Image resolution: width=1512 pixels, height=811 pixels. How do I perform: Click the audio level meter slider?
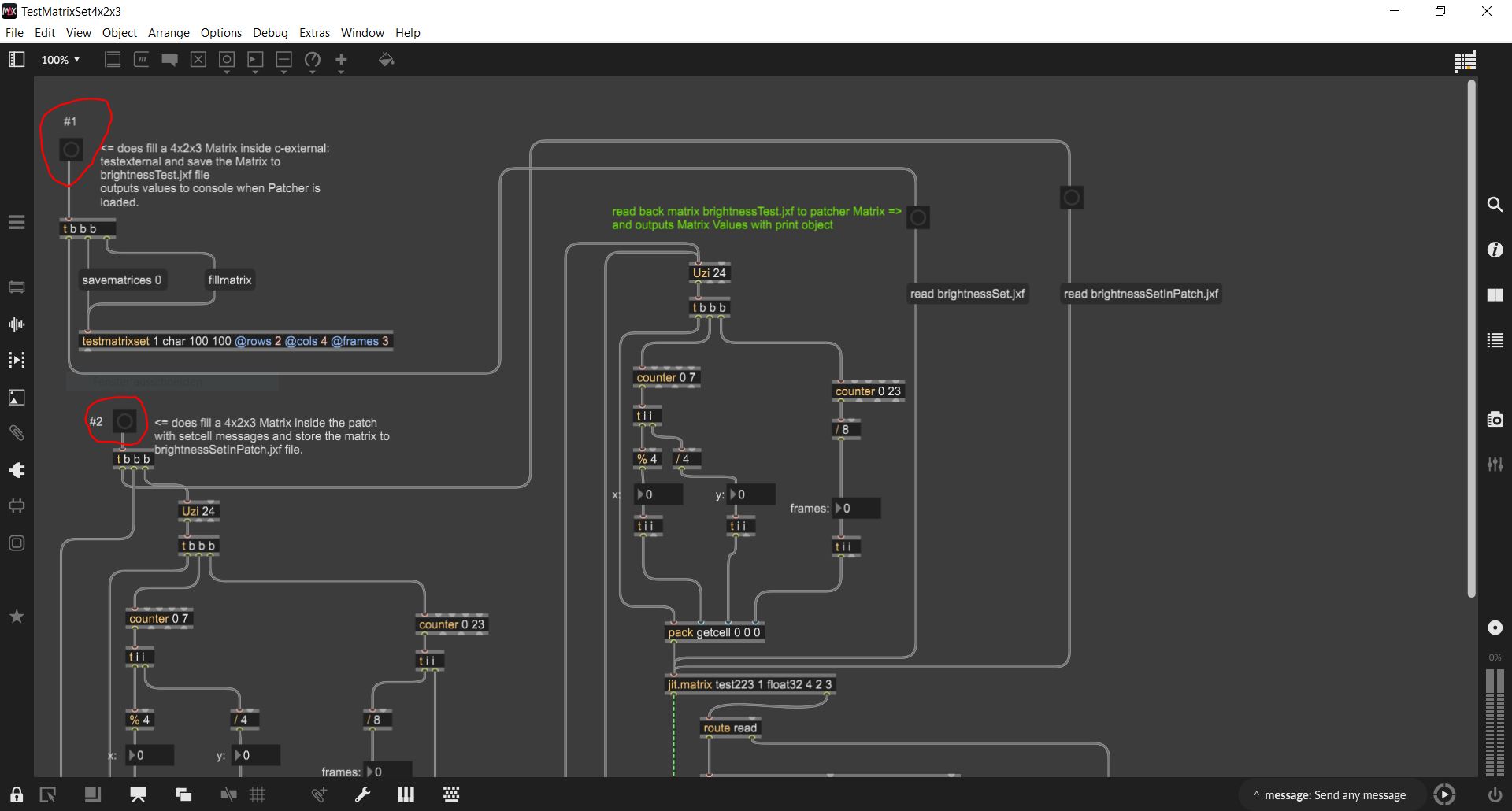tap(1494, 723)
